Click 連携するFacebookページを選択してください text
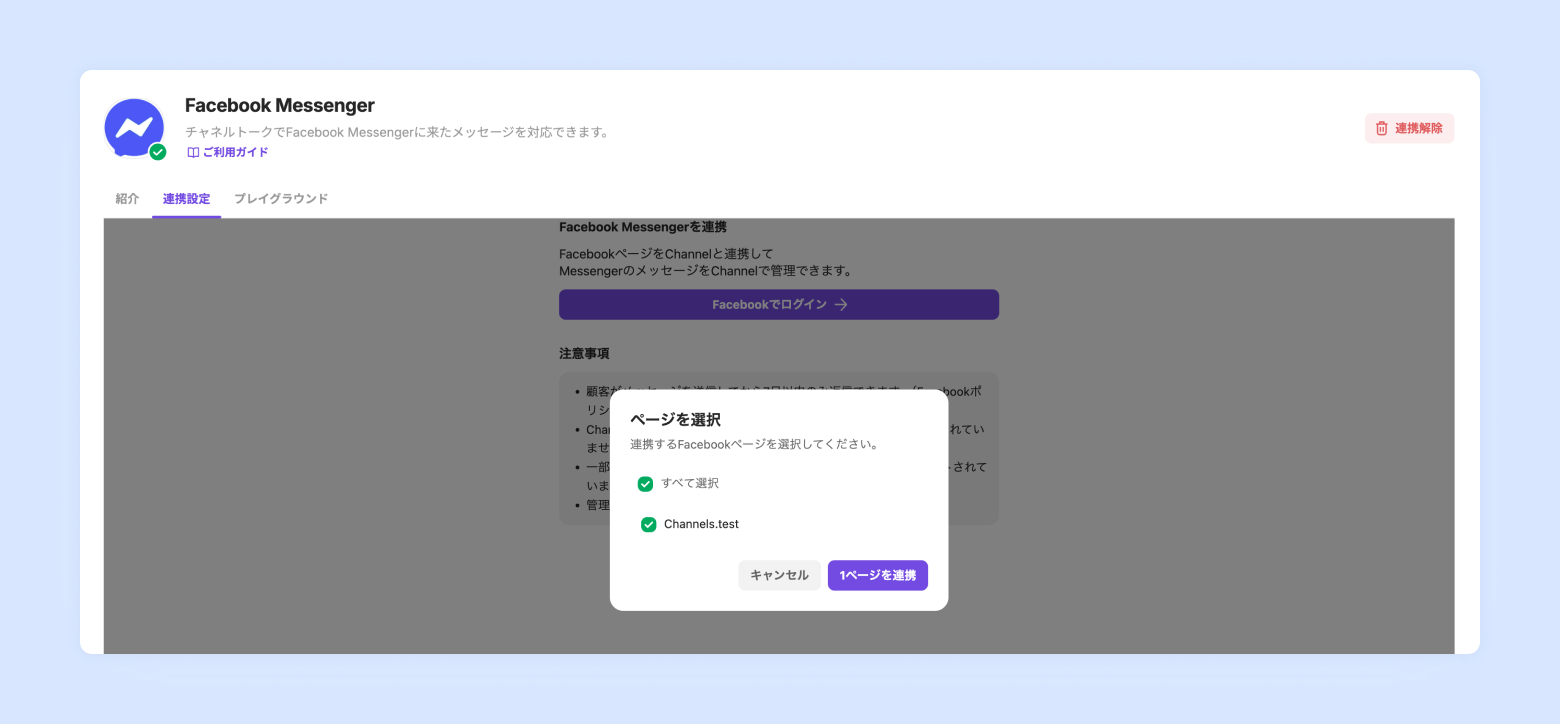This screenshot has width=1560, height=724. pyautogui.click(x=755, y=444)
